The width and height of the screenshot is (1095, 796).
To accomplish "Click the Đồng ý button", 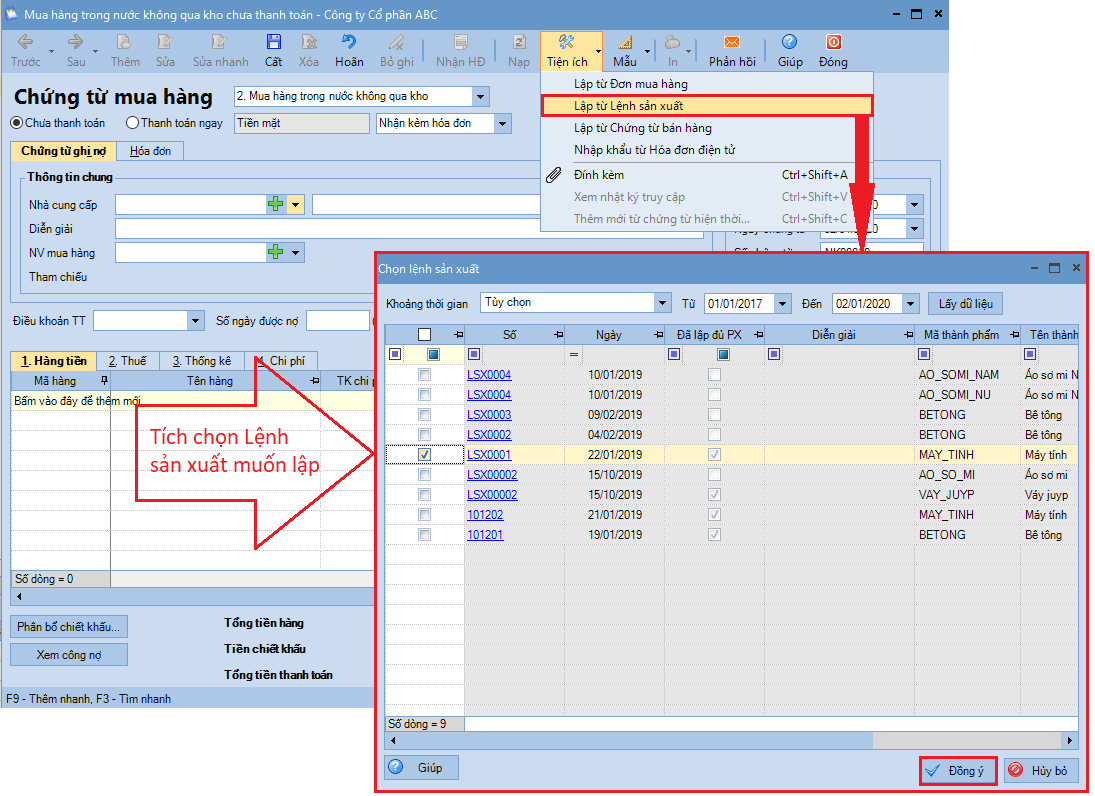I will click(x=957, y=771).
